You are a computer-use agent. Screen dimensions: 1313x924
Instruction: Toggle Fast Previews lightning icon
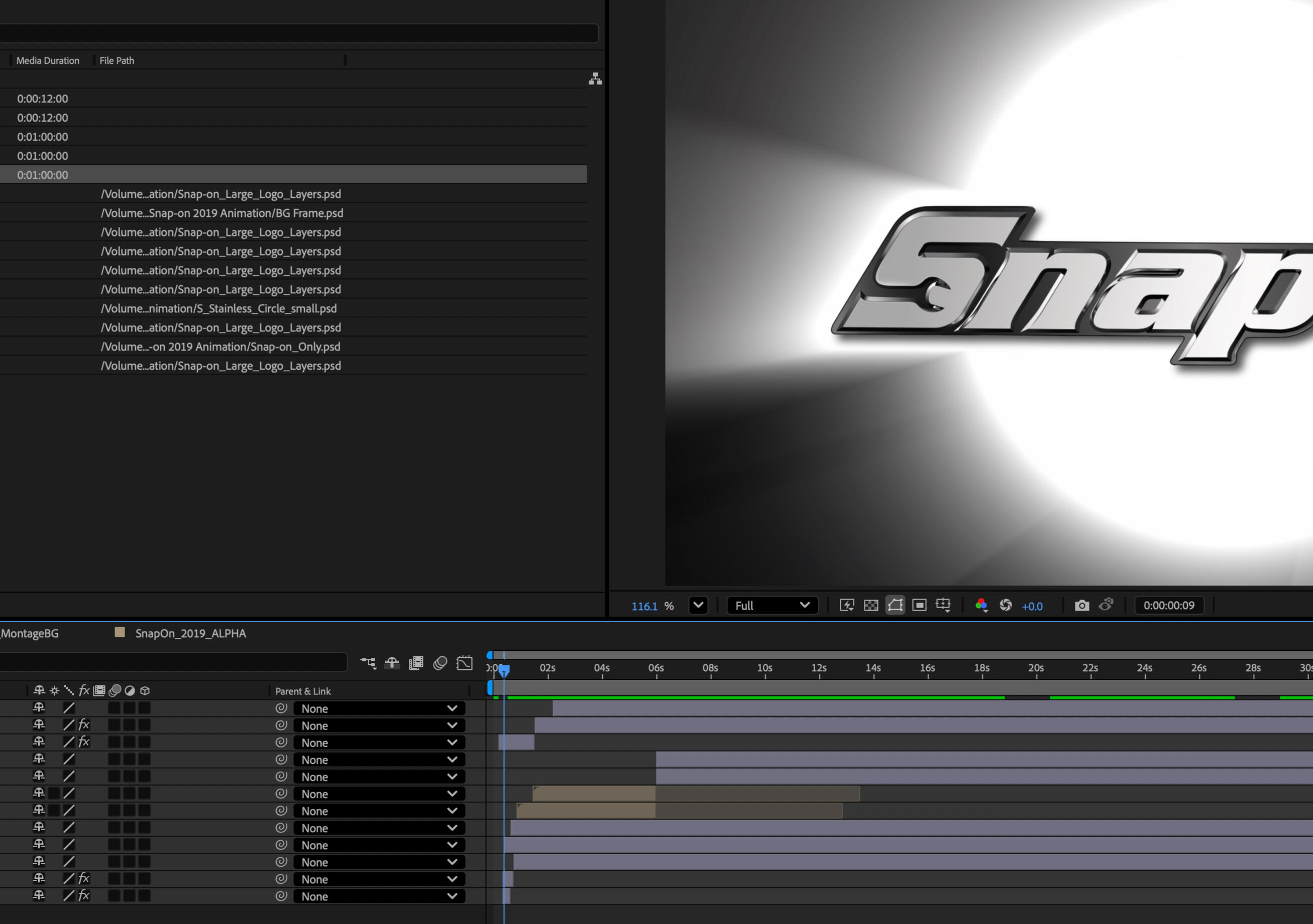[x=846, y=606]
